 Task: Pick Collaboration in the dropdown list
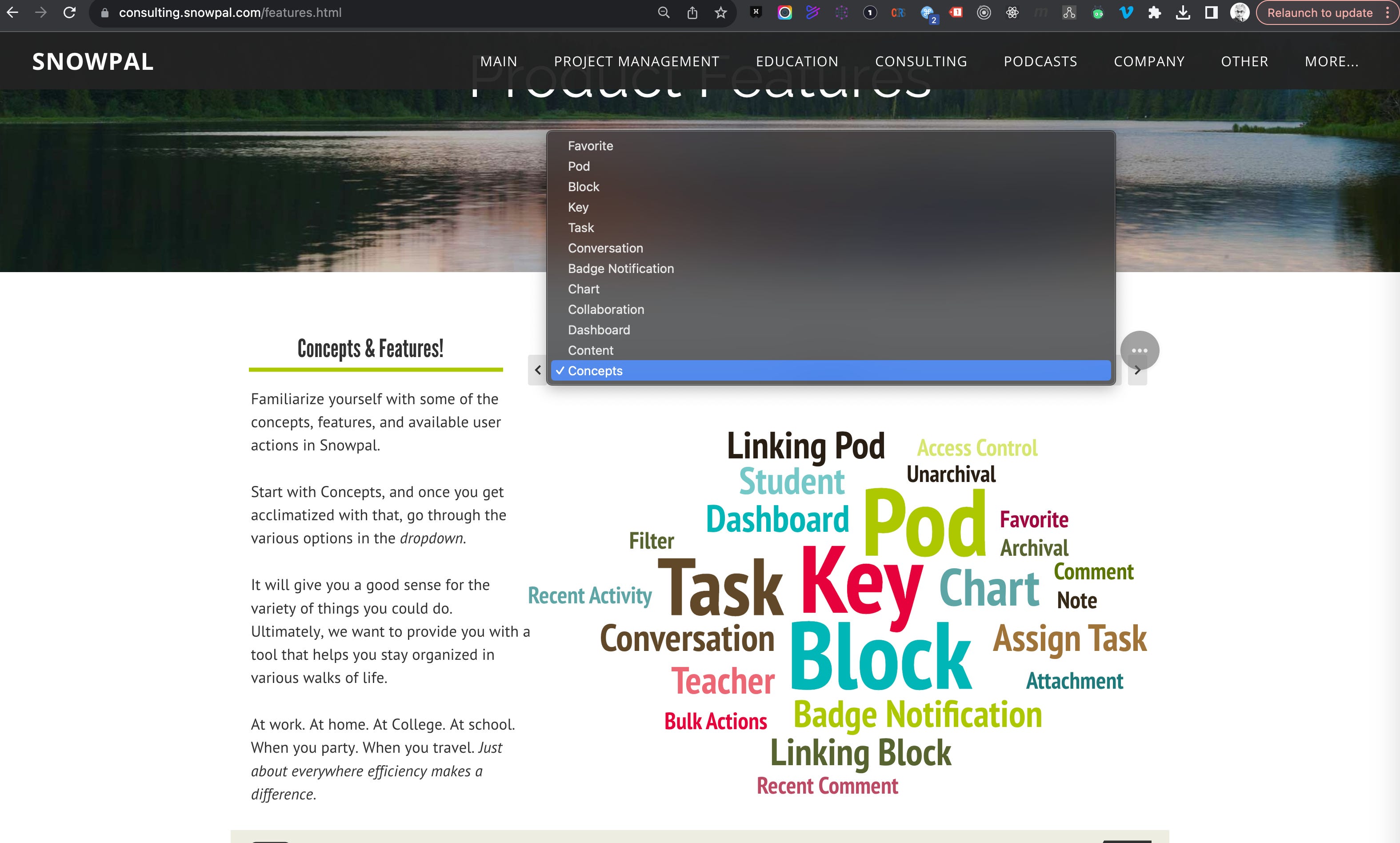pyautogui.click(x=606, y=309)
